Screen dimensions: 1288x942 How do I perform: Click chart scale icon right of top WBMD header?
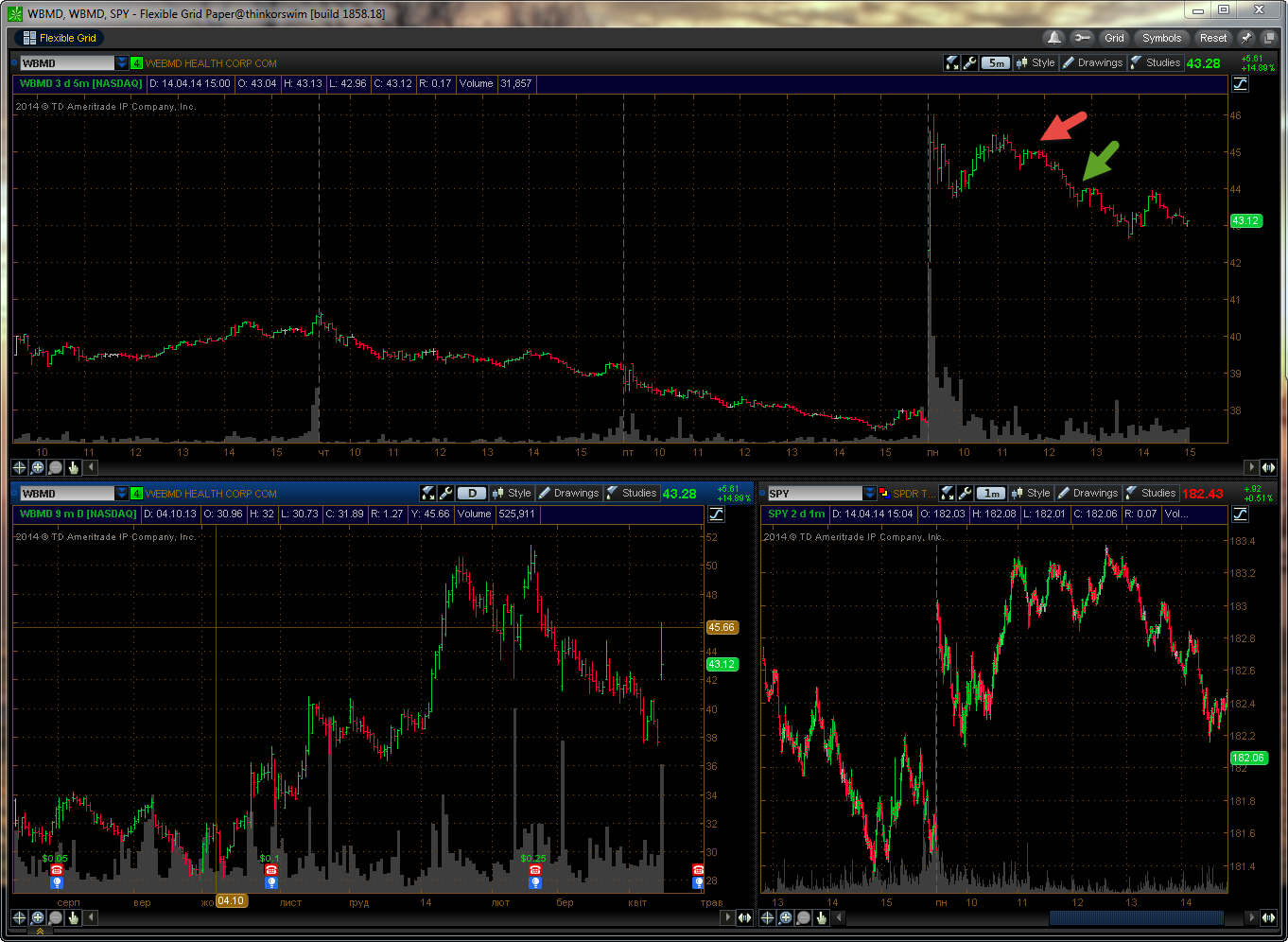coord(1241,84)
